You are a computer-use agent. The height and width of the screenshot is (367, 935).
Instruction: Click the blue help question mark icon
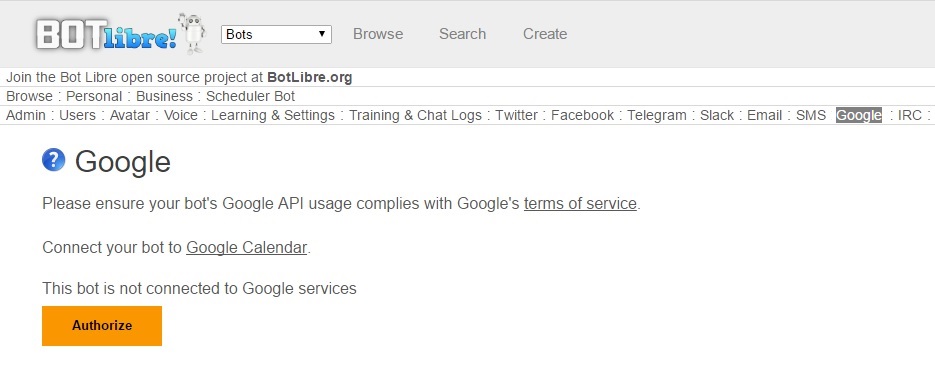(x=54, y=160)
